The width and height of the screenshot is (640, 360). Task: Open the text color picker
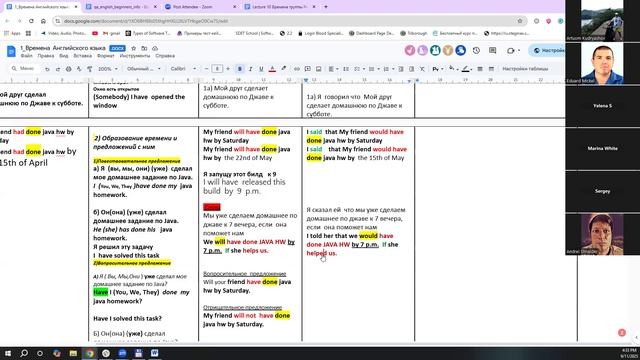tap(272, 69)
